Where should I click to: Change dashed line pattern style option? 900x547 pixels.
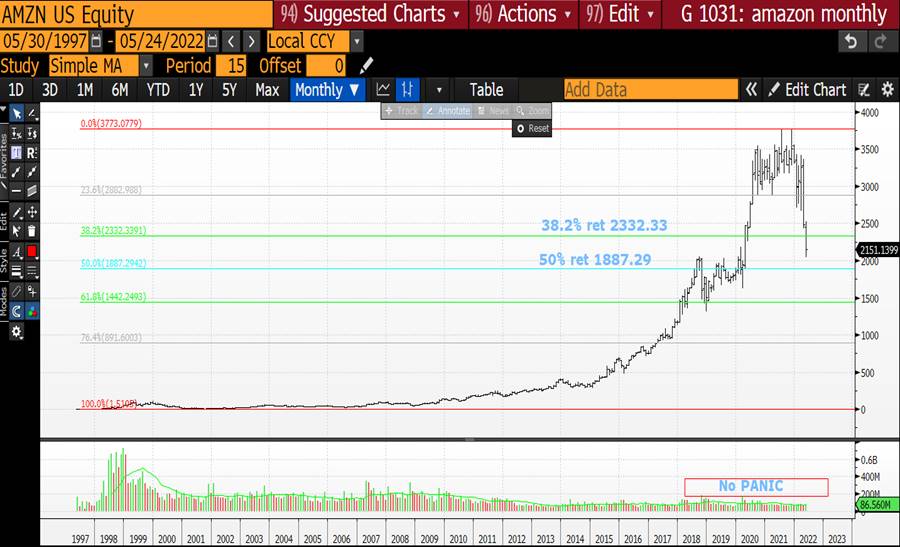tap(32, 271)
